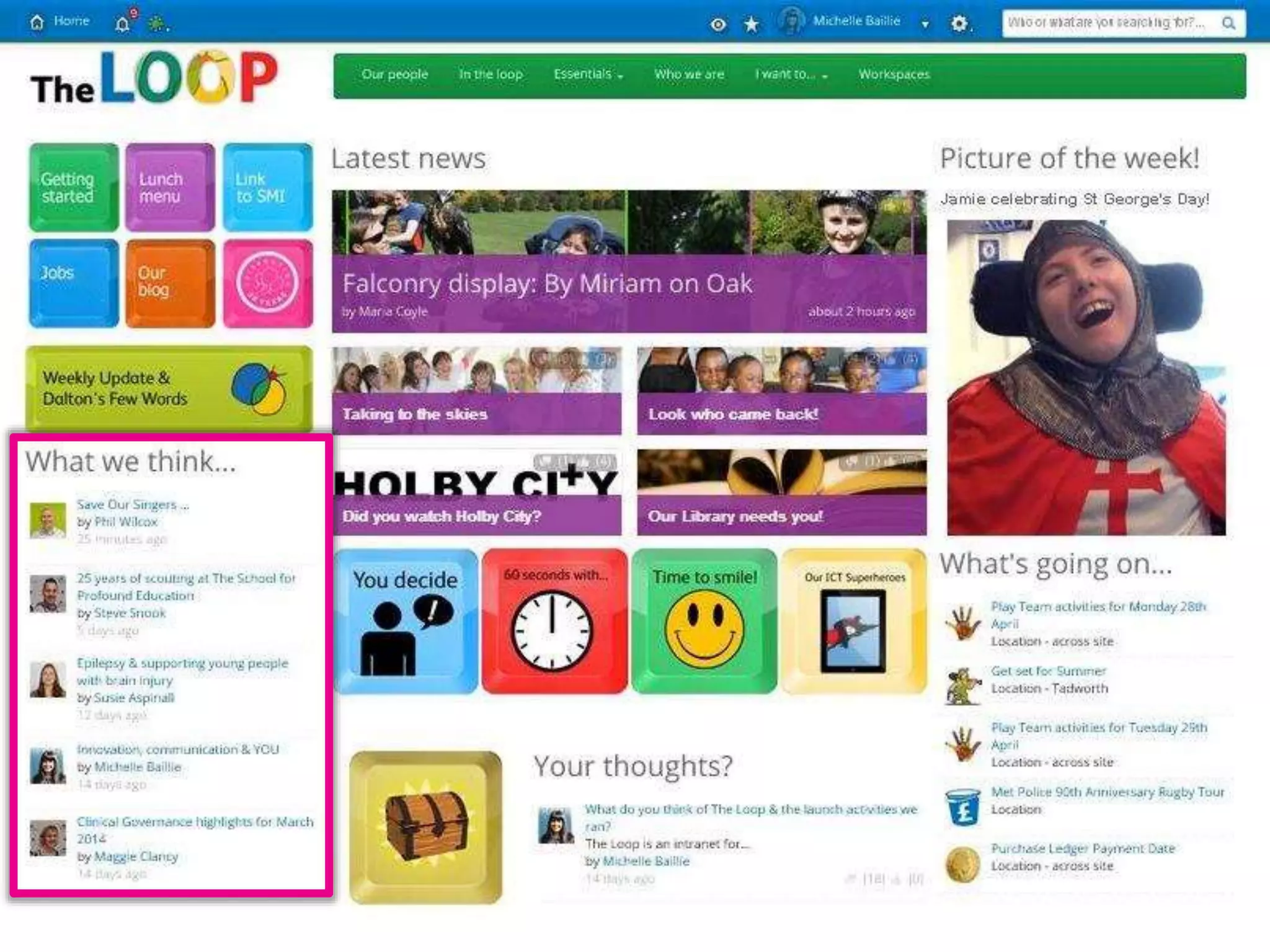Open Our people menu
Viewport: 1270px width, 952px height.
click(x=394, y=74)
